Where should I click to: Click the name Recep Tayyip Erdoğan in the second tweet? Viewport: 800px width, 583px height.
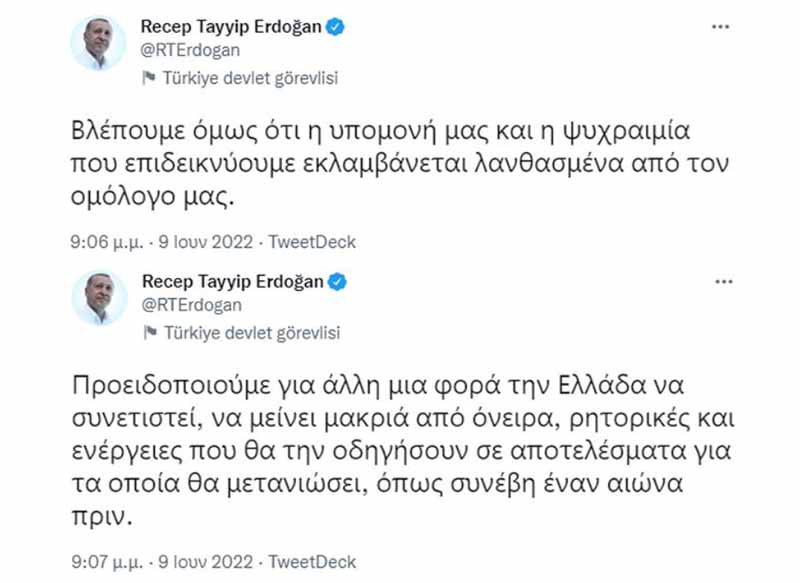(x=232, y=282)
